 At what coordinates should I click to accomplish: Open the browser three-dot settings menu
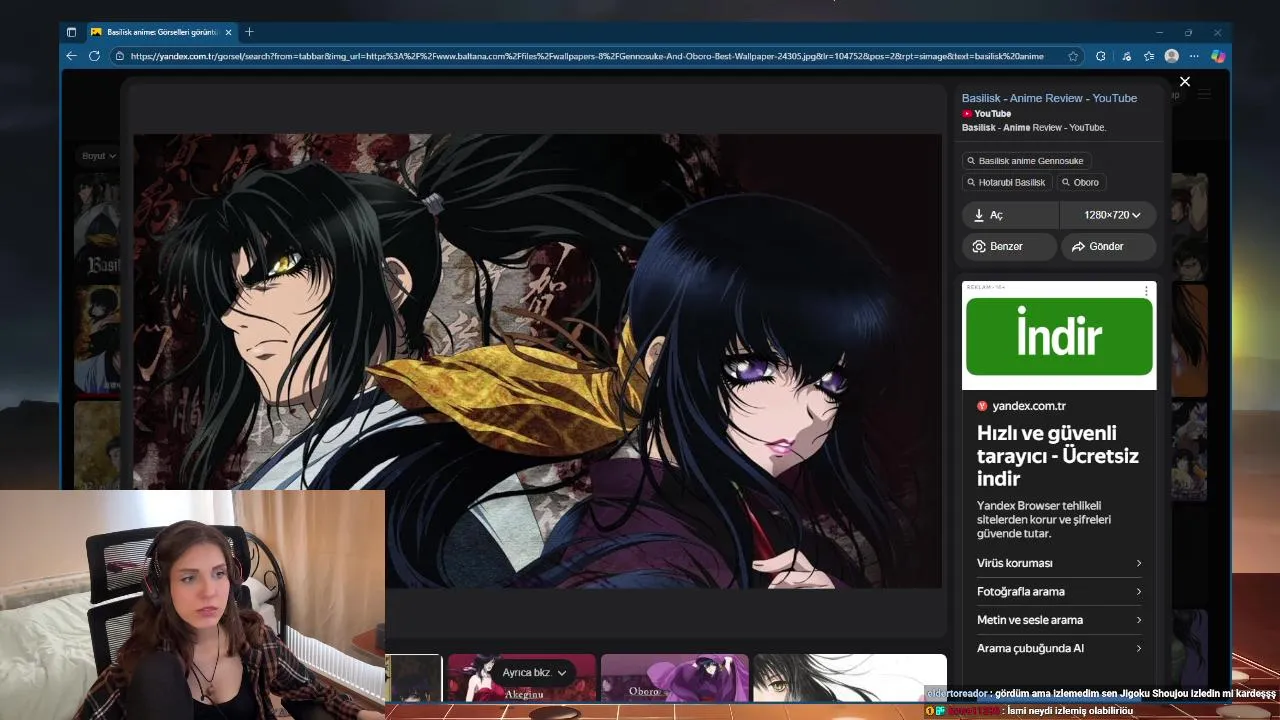pyautogui.click(x=1194, y=56)
